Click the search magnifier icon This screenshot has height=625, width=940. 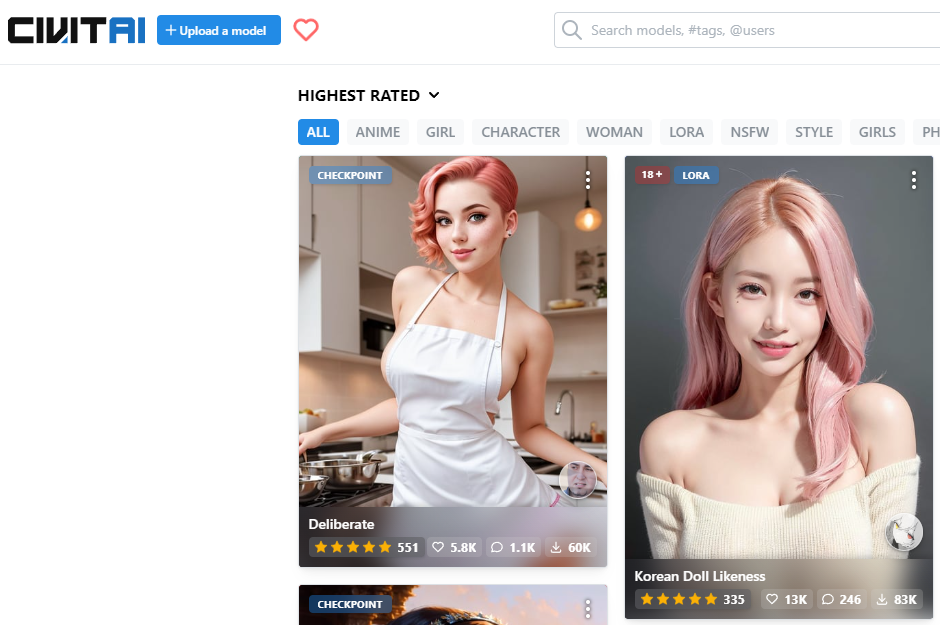tap(571, 30)
